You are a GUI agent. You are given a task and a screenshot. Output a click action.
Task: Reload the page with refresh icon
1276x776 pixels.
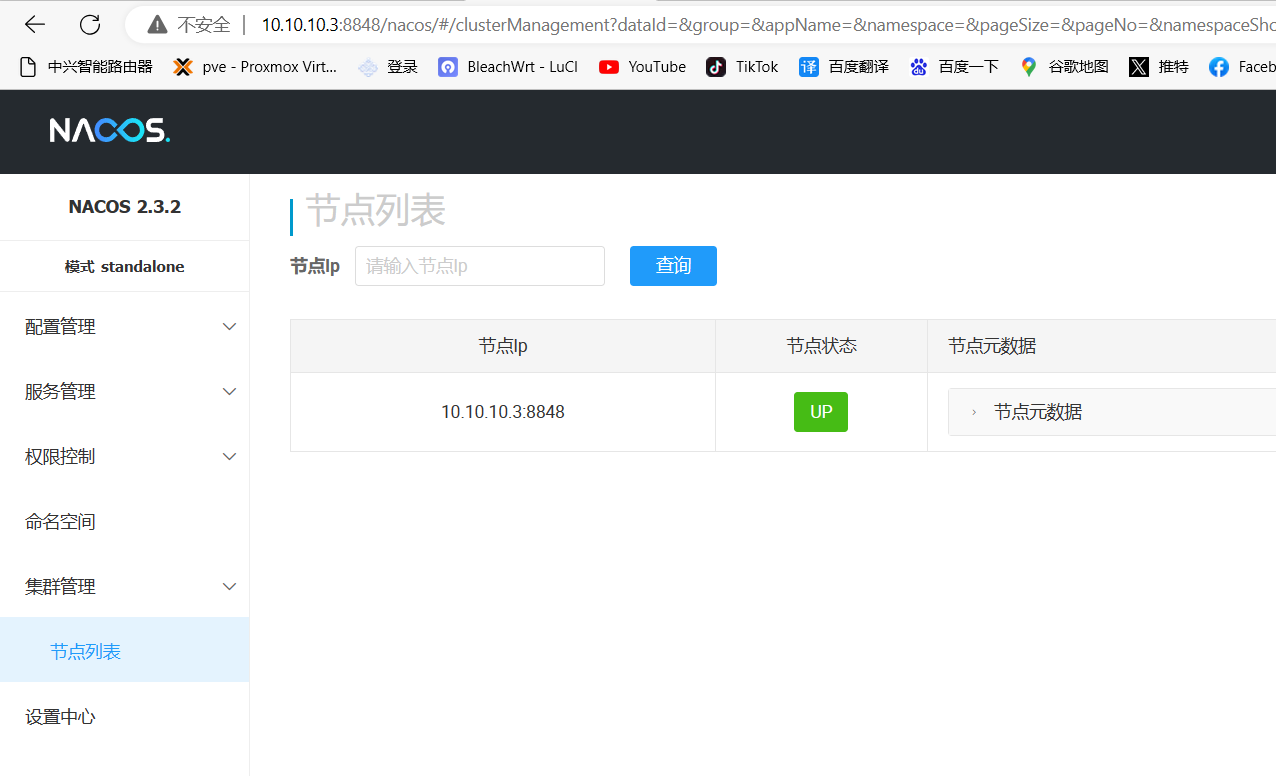pyautogui.click(x=90, y=25)
